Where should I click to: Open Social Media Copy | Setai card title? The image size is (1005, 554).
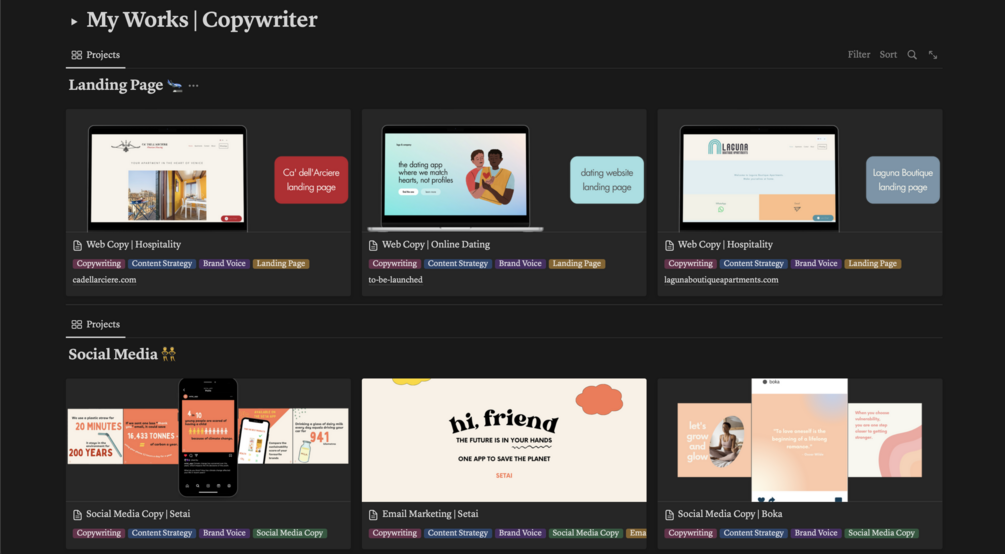[138, 514]
